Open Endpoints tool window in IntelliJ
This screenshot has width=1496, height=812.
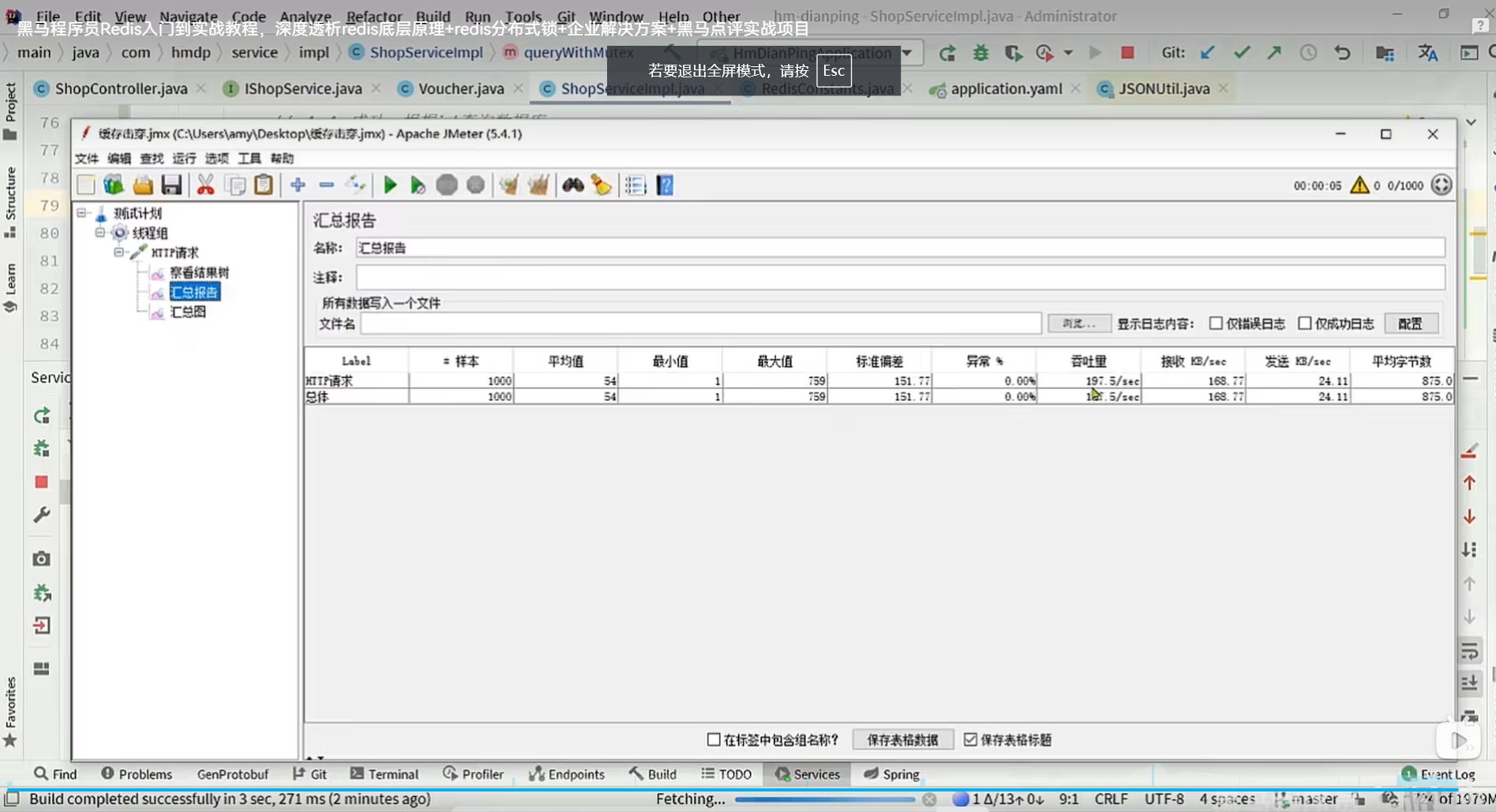(567, 774)
